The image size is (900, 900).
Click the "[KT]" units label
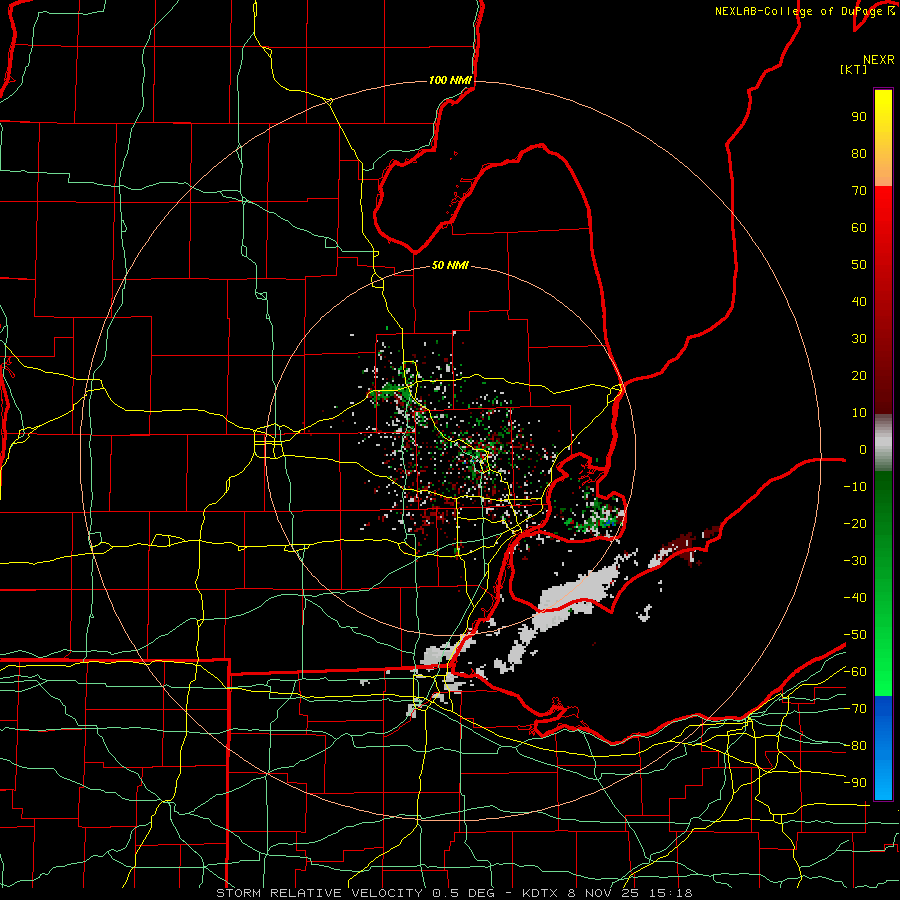(x=854, y=69)
